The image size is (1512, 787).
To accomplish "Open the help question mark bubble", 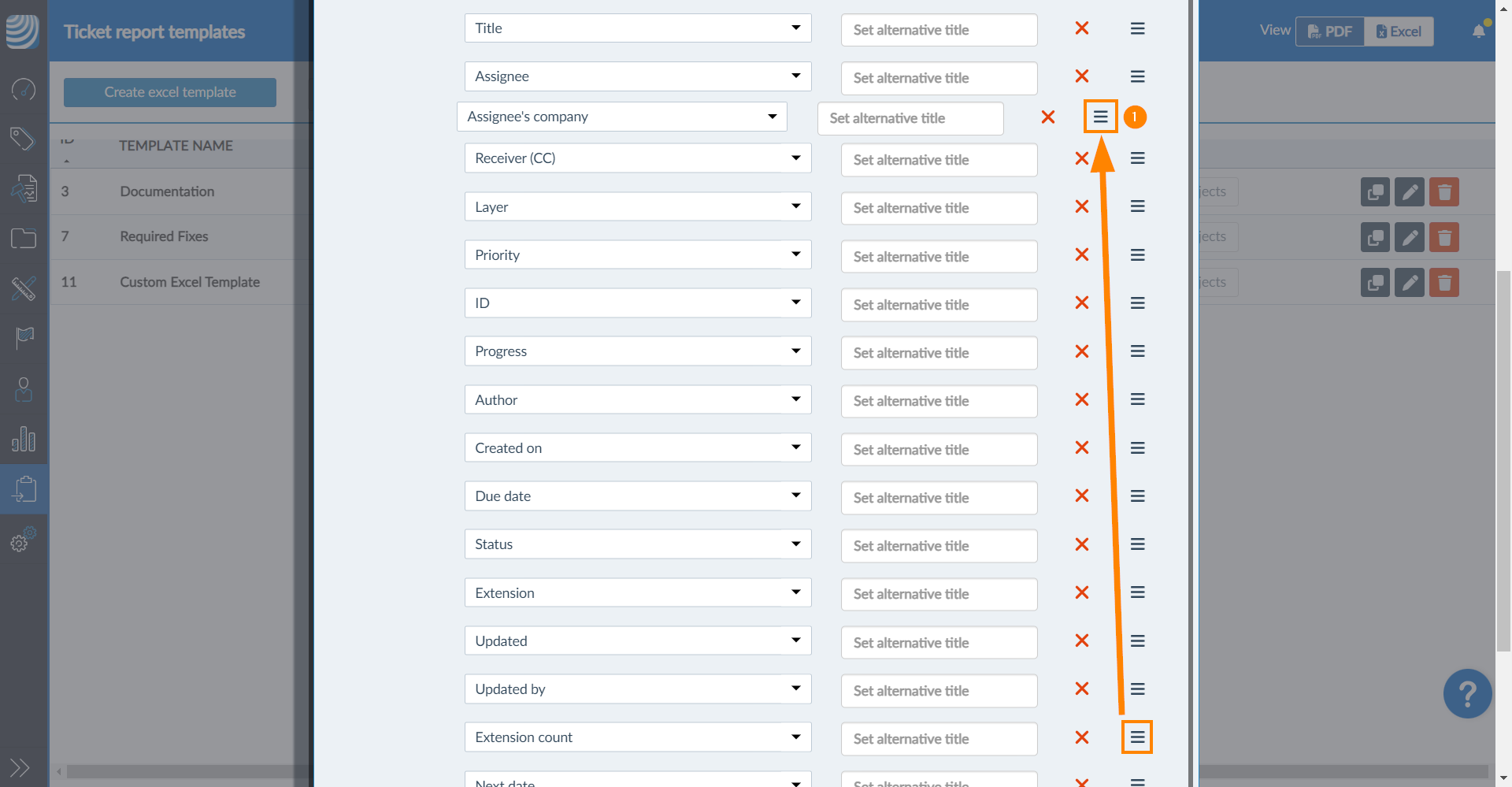I will [x=1467, y=694].
